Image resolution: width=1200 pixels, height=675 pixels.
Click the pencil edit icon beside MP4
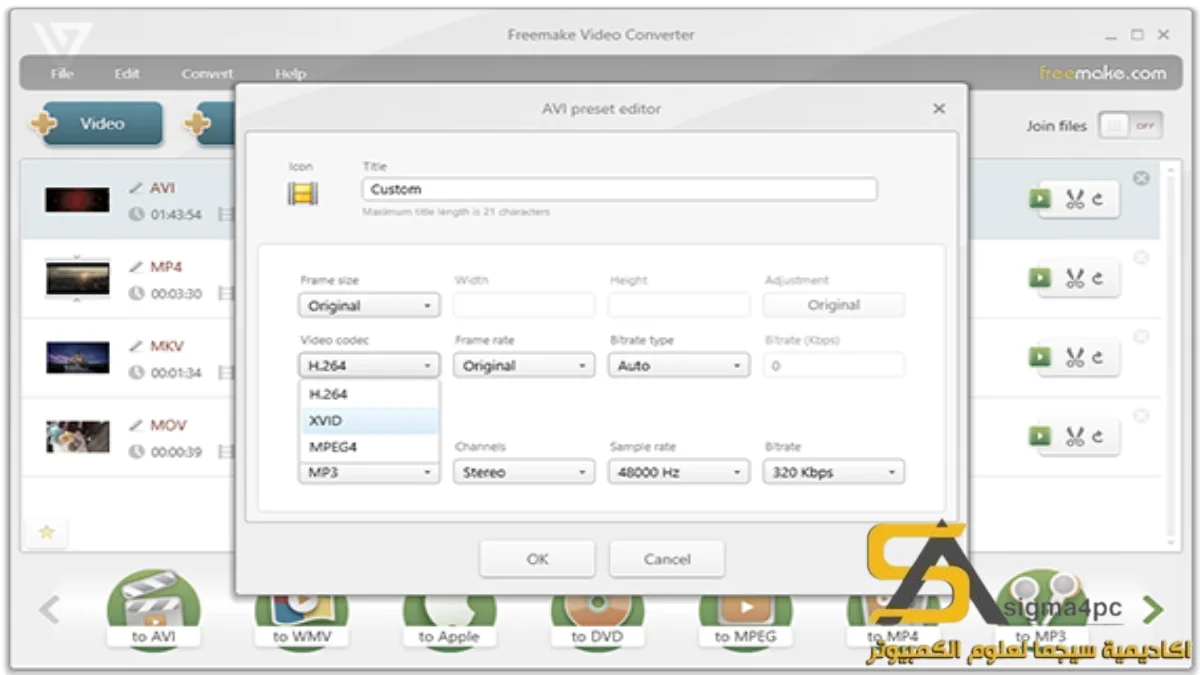136,267
